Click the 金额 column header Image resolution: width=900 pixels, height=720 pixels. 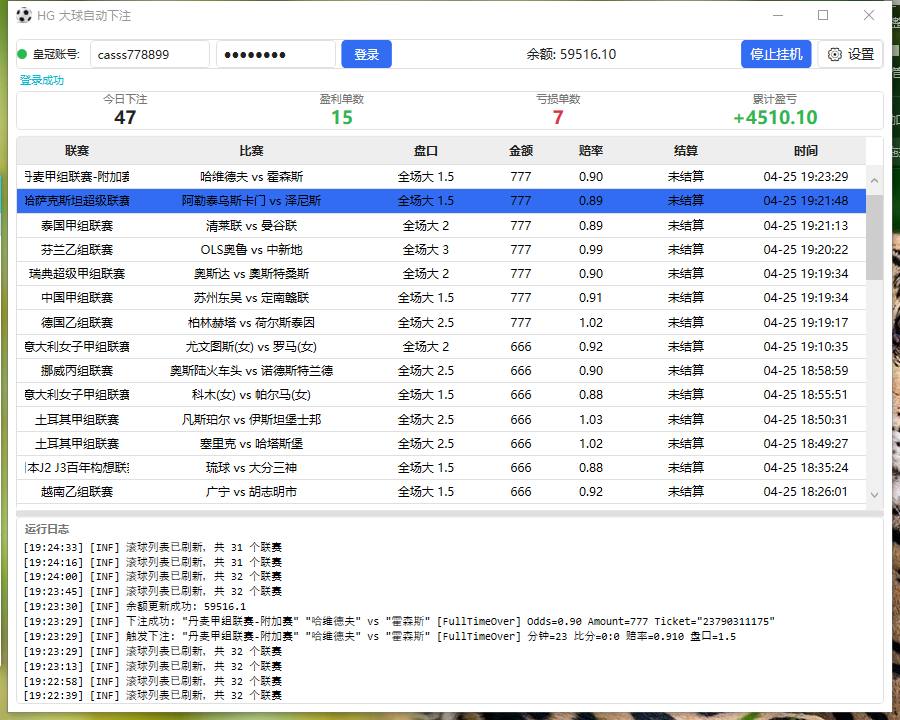pyautogui.click(x=521, y=151)
